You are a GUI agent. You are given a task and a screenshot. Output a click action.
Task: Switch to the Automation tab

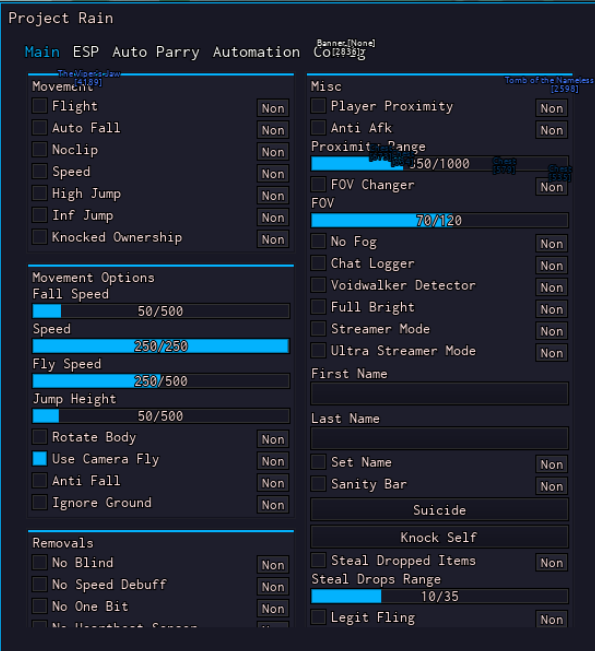256,52
